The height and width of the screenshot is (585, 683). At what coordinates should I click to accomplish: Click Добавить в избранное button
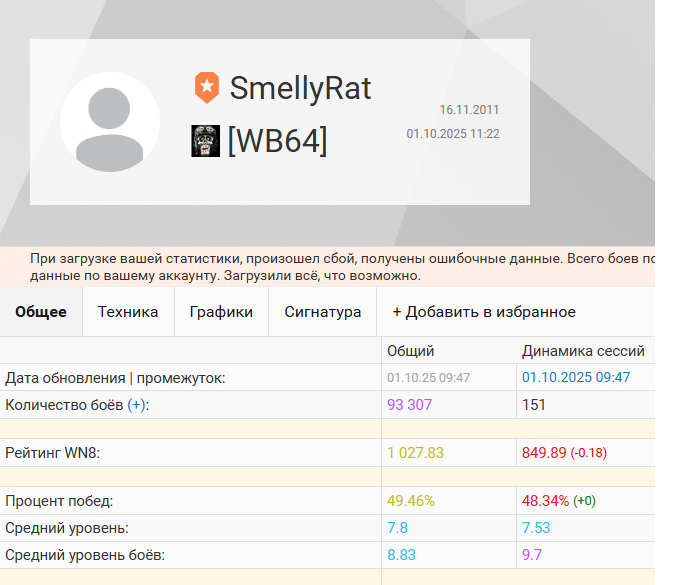(484, 312)
